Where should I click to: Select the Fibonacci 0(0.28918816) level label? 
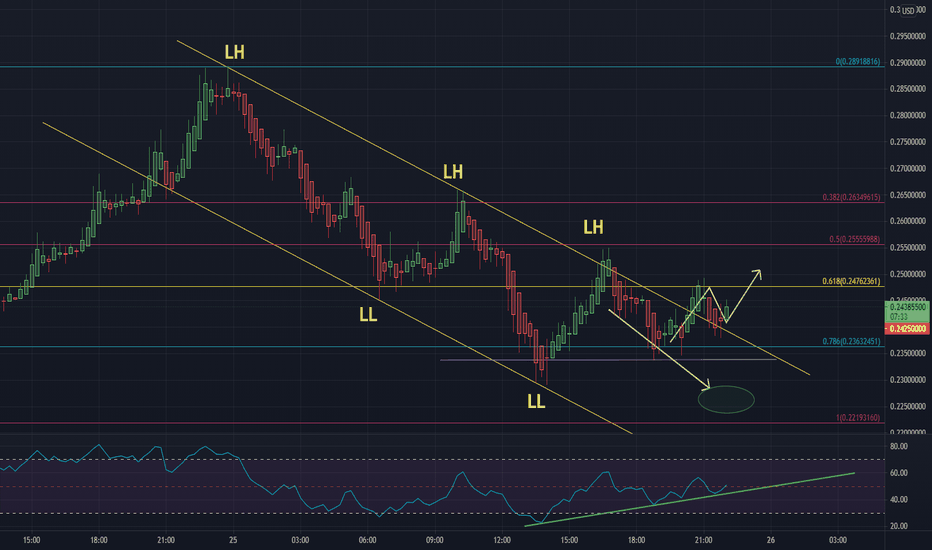coord(858,62)
